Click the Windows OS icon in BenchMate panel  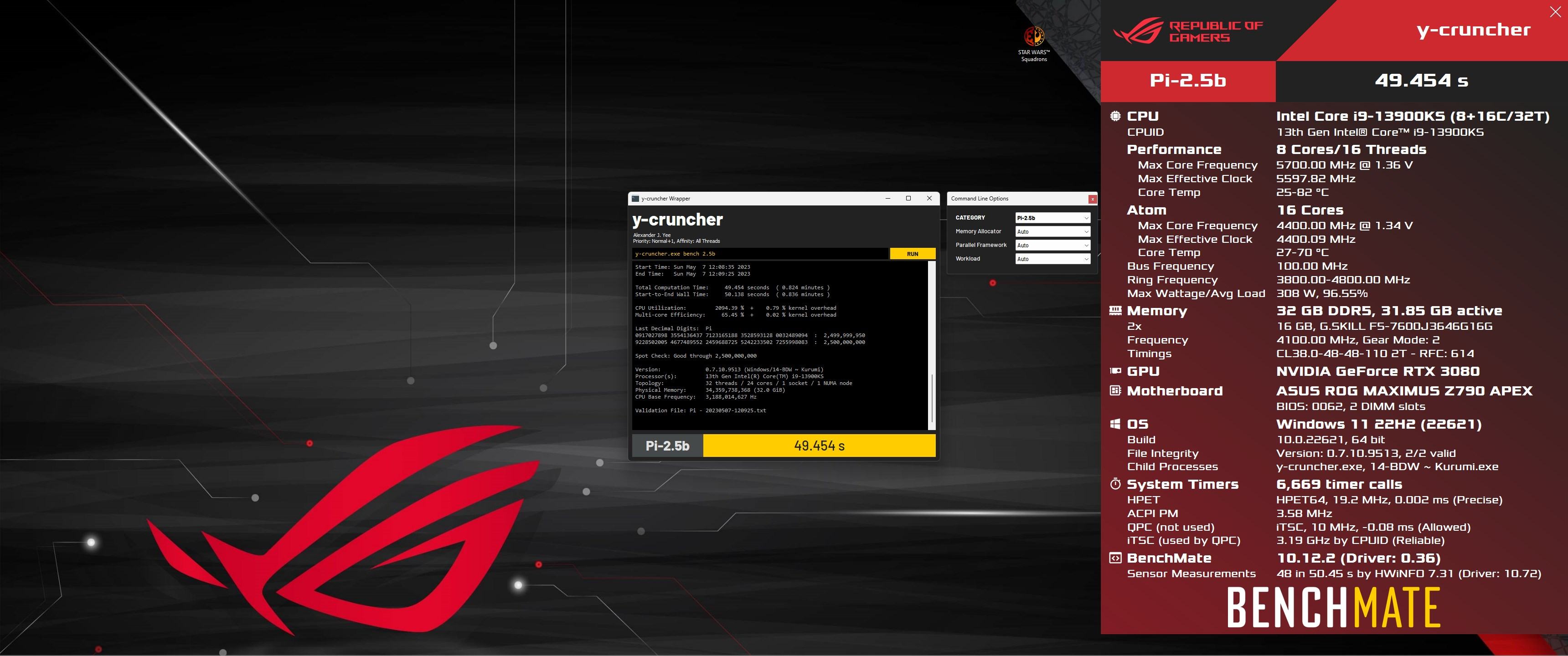pos(1115,424)
